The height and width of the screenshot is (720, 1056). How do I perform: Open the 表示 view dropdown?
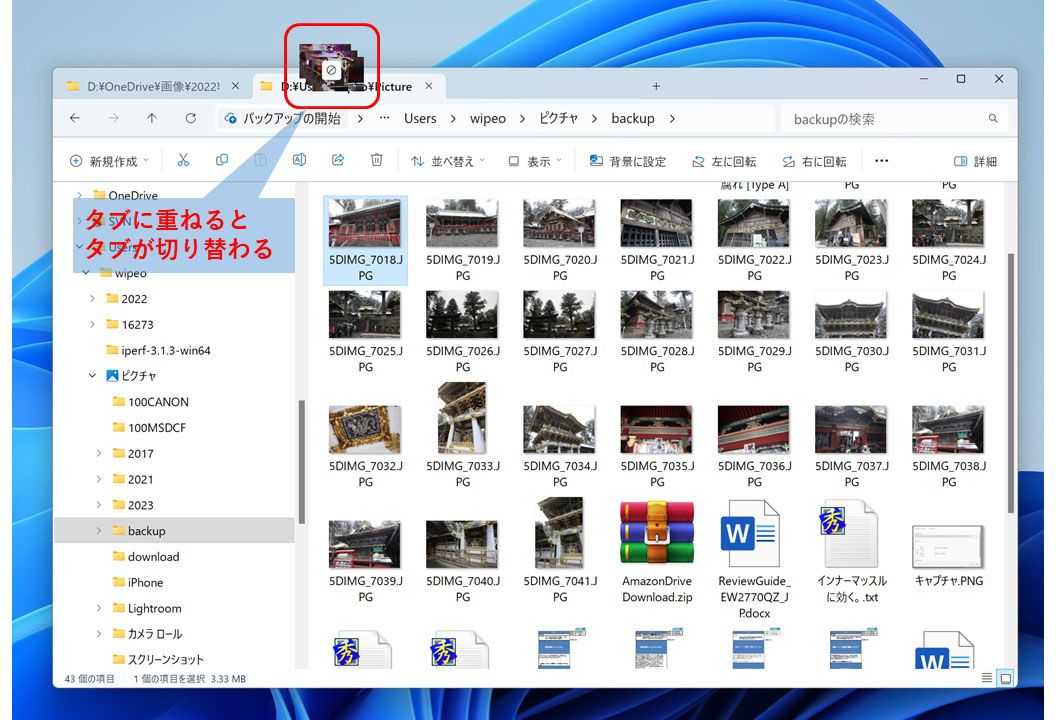click(535, 161)
